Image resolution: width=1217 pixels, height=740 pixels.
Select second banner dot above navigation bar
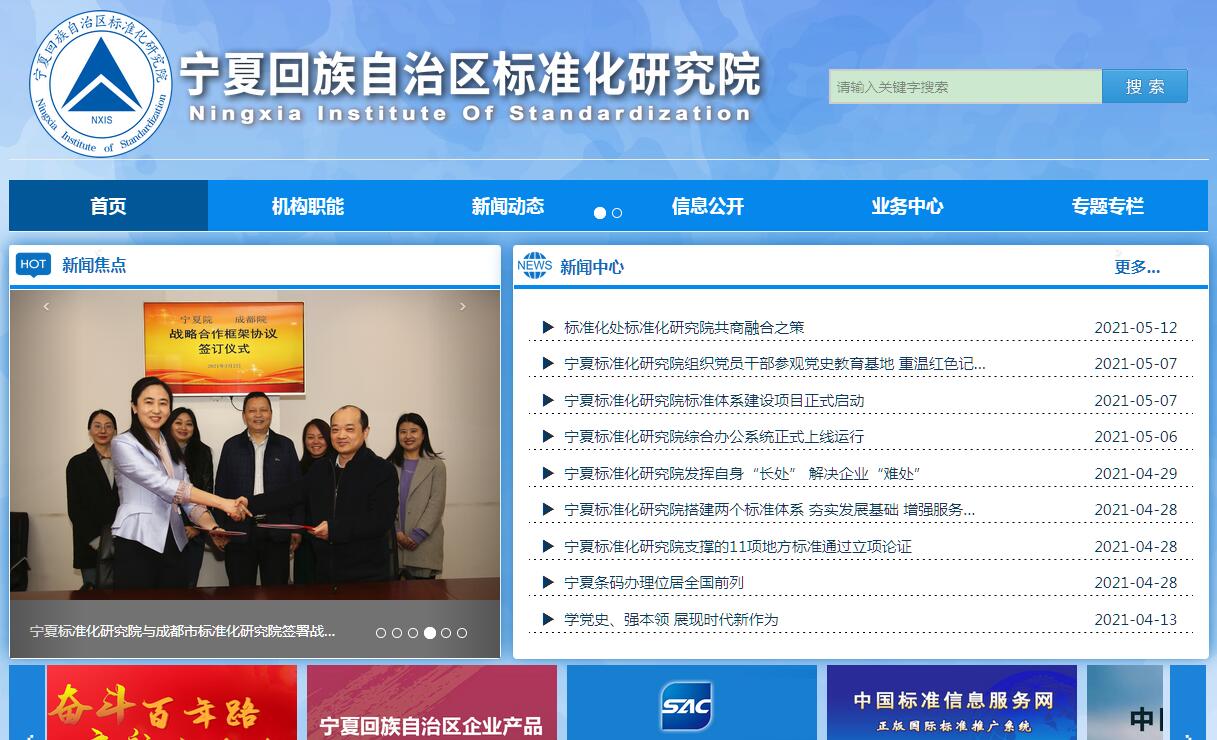[617, 213]
